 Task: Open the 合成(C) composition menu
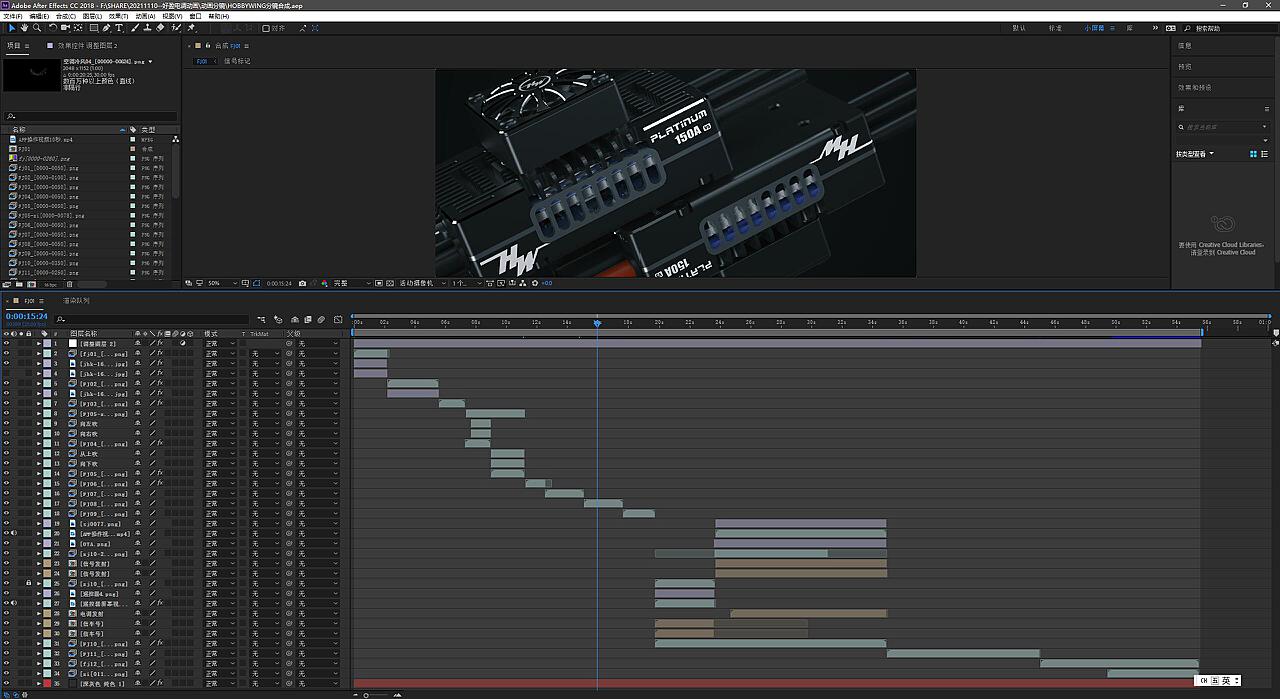tap(65, 16)
